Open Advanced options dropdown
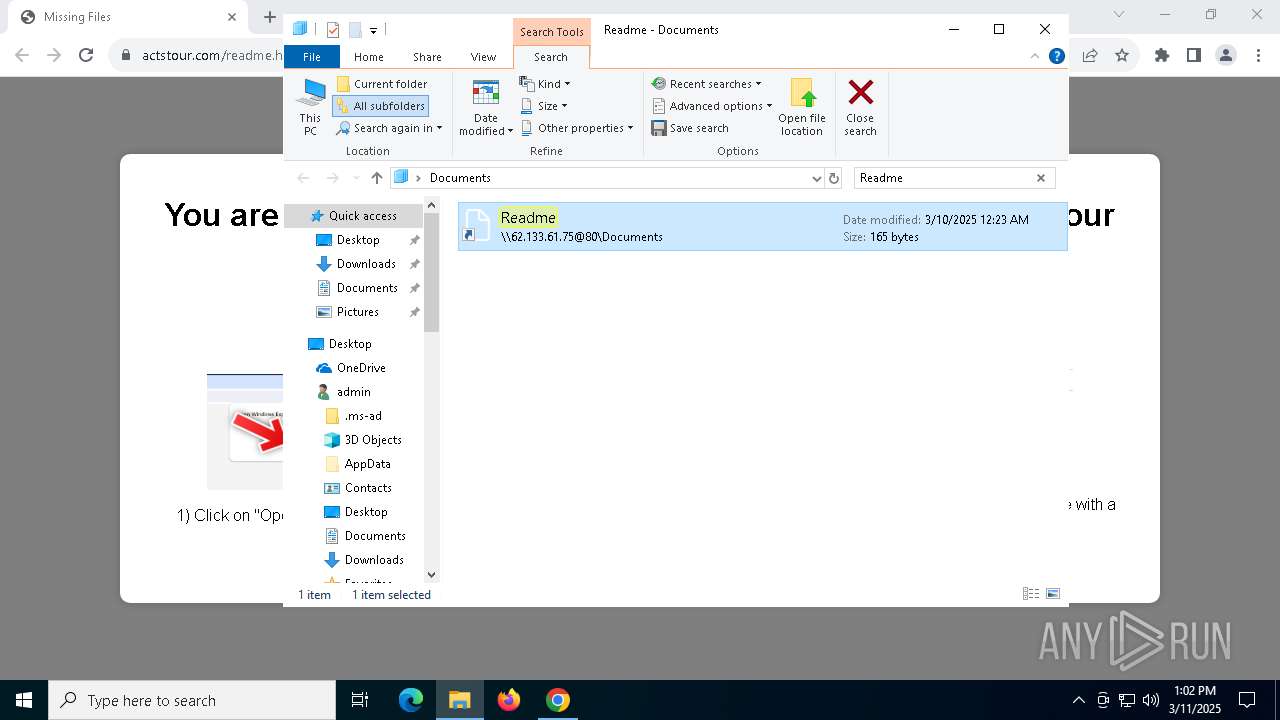The width and height of the screenshot is (1280, 720). 712,106
